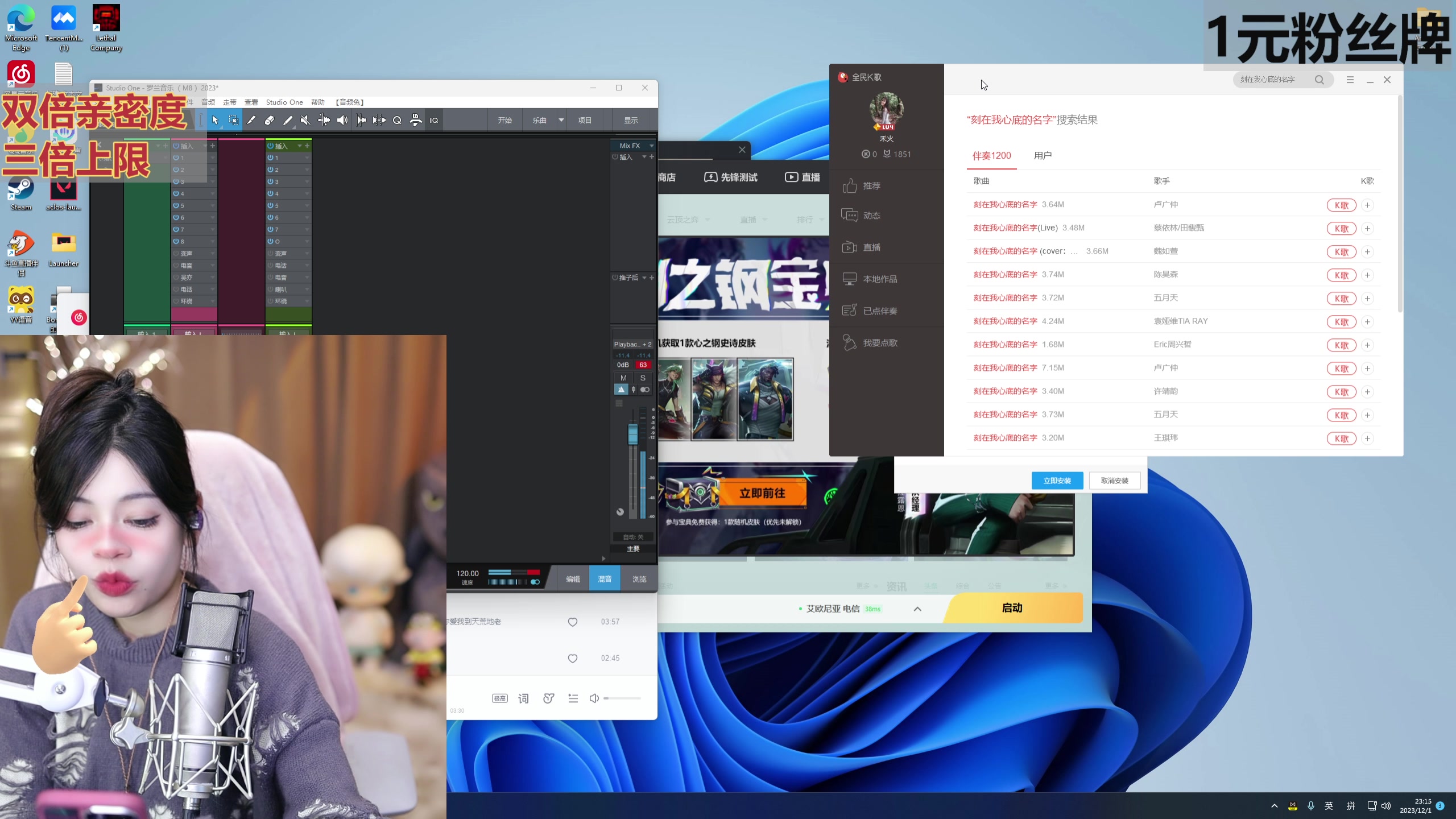Open the 乐曲 dropdown arrow
This screenshot has width=1456, height=819.
pos(561,120)
